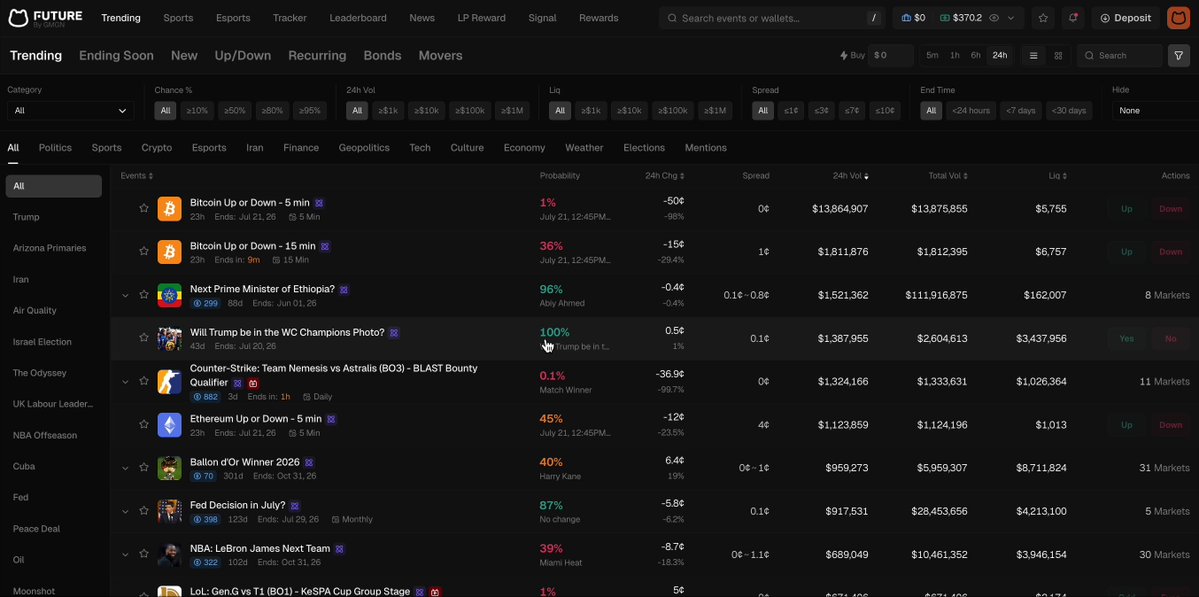
Task: Favorite the Bitcoin Up or Down 15 min
Action: pos(144,251)
